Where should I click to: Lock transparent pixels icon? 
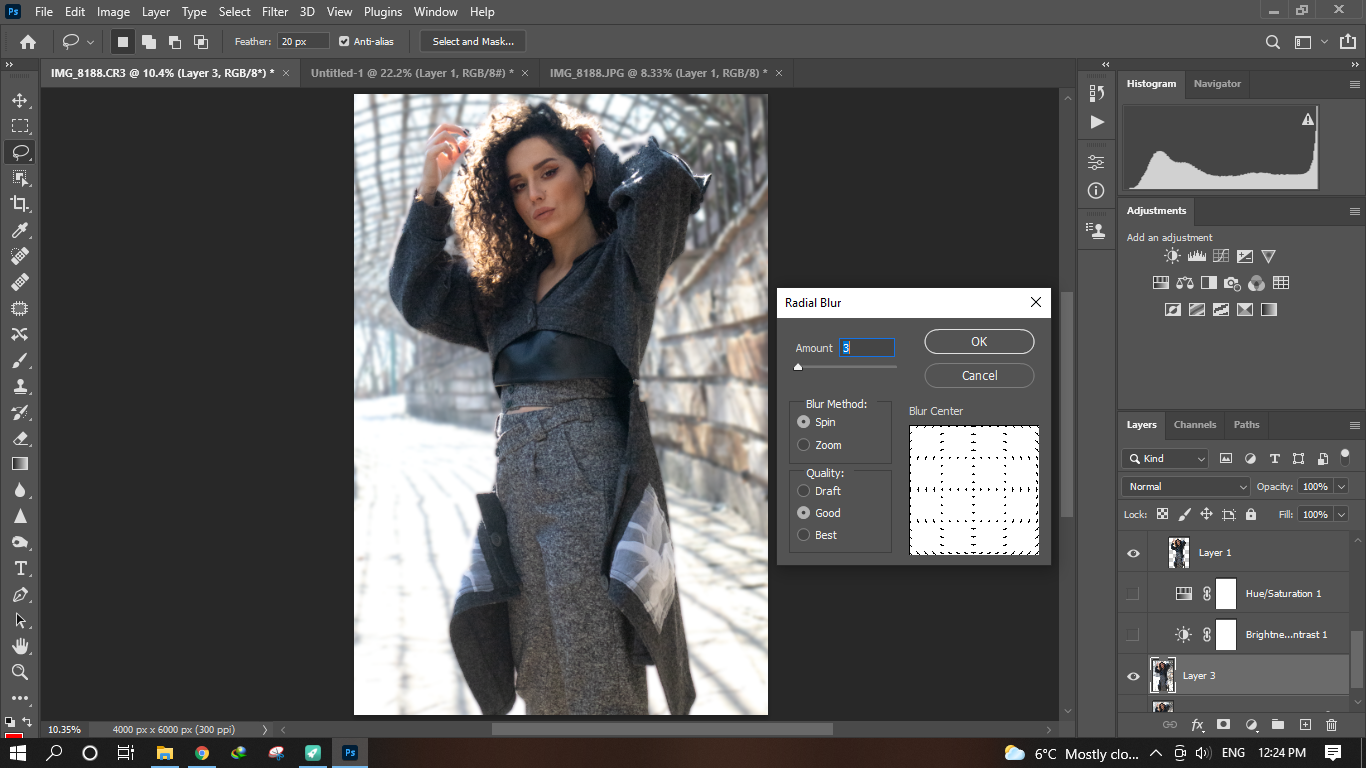coord(1162,514)
